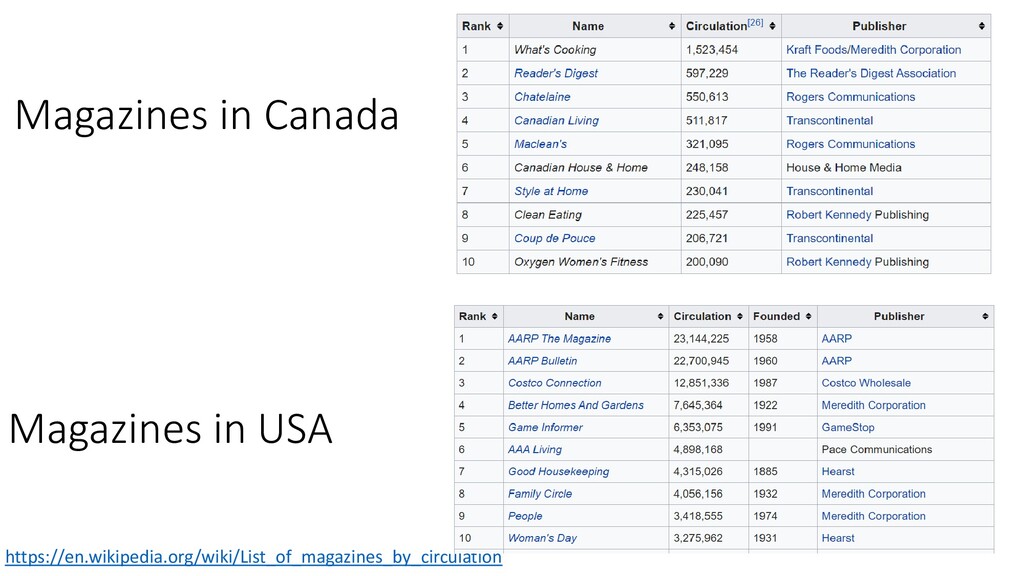The image size is (1024, 576).
Task: Sort USA table by Rank arrows
Action: [x=494, y=316]
